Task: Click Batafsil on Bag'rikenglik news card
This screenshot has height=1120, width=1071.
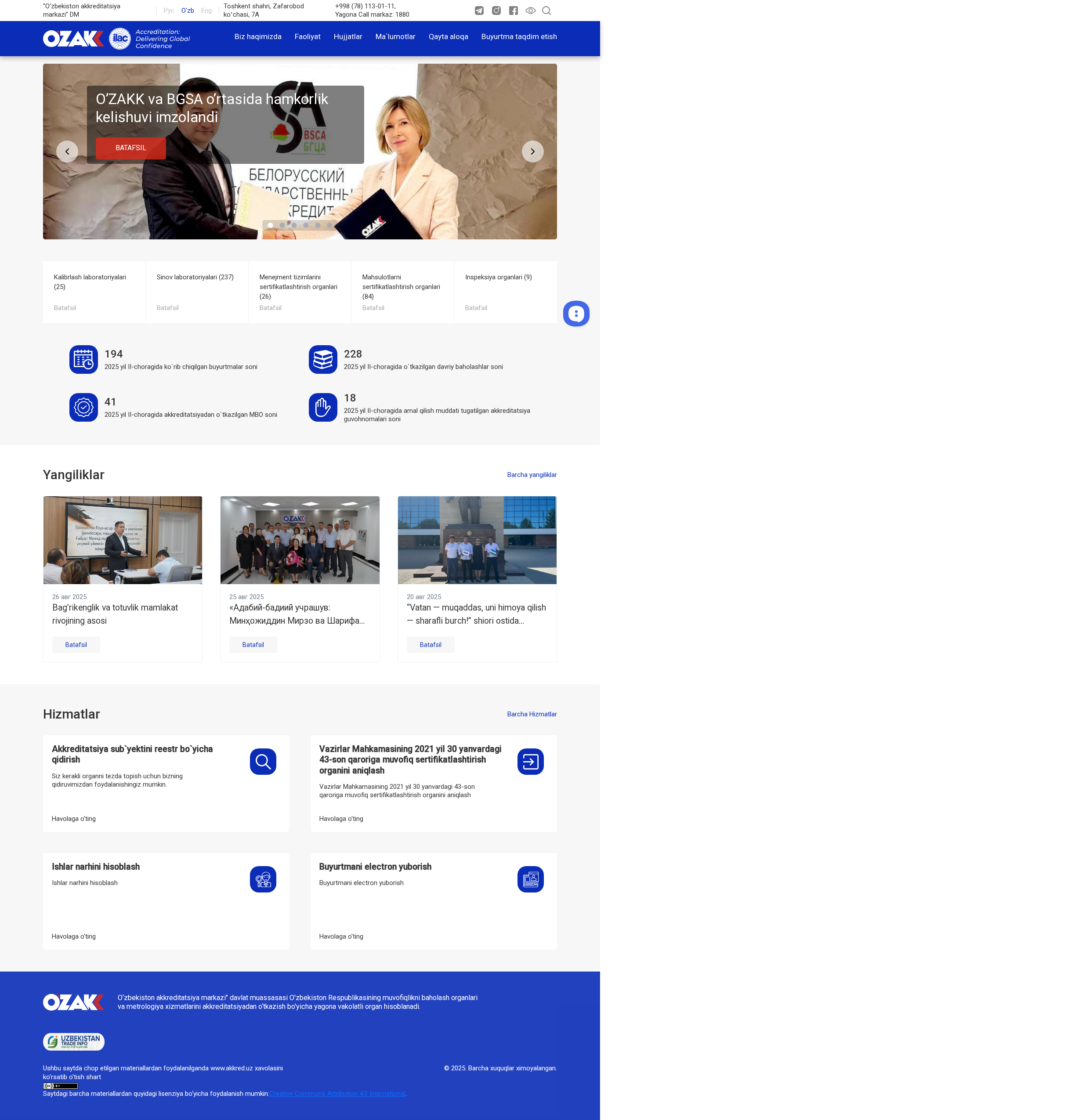Action: [76, 644]
